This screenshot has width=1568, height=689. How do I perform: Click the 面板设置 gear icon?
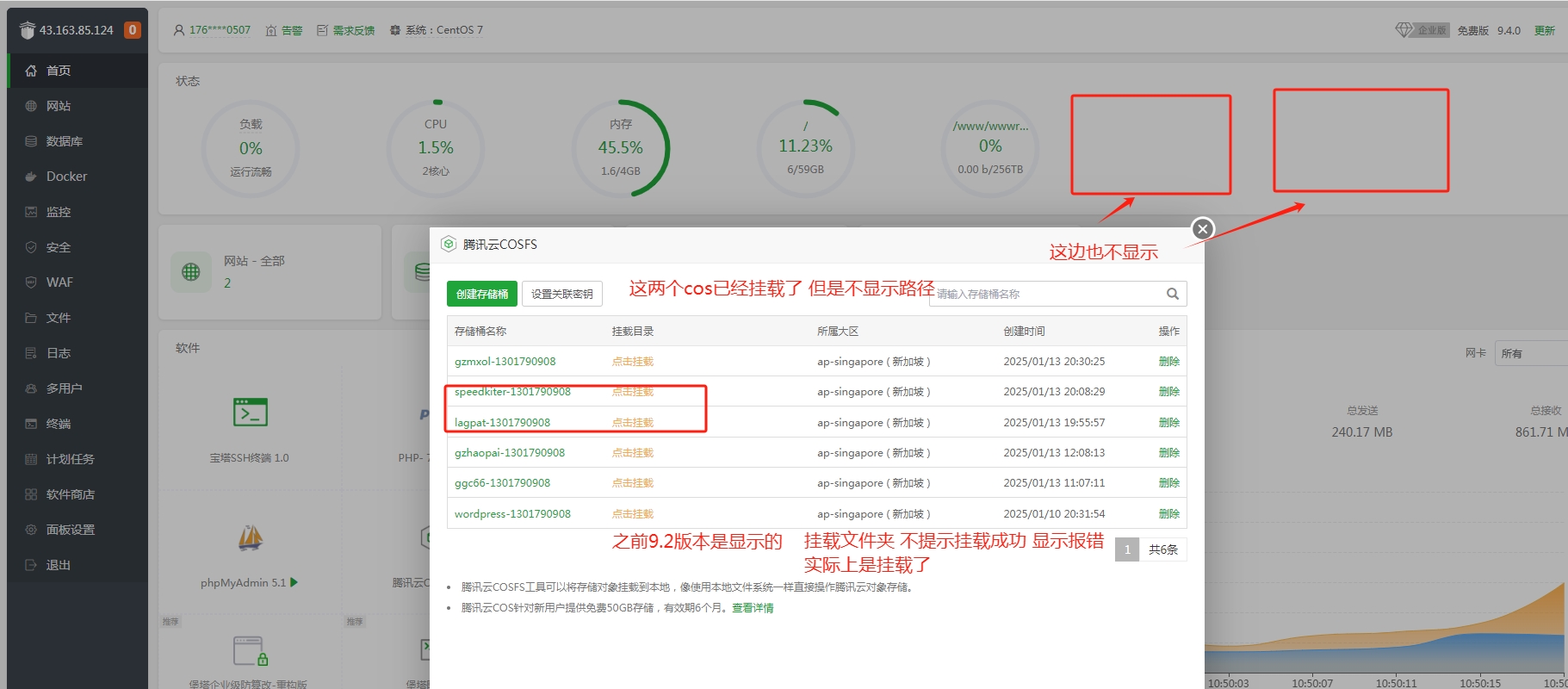[31, 530]
